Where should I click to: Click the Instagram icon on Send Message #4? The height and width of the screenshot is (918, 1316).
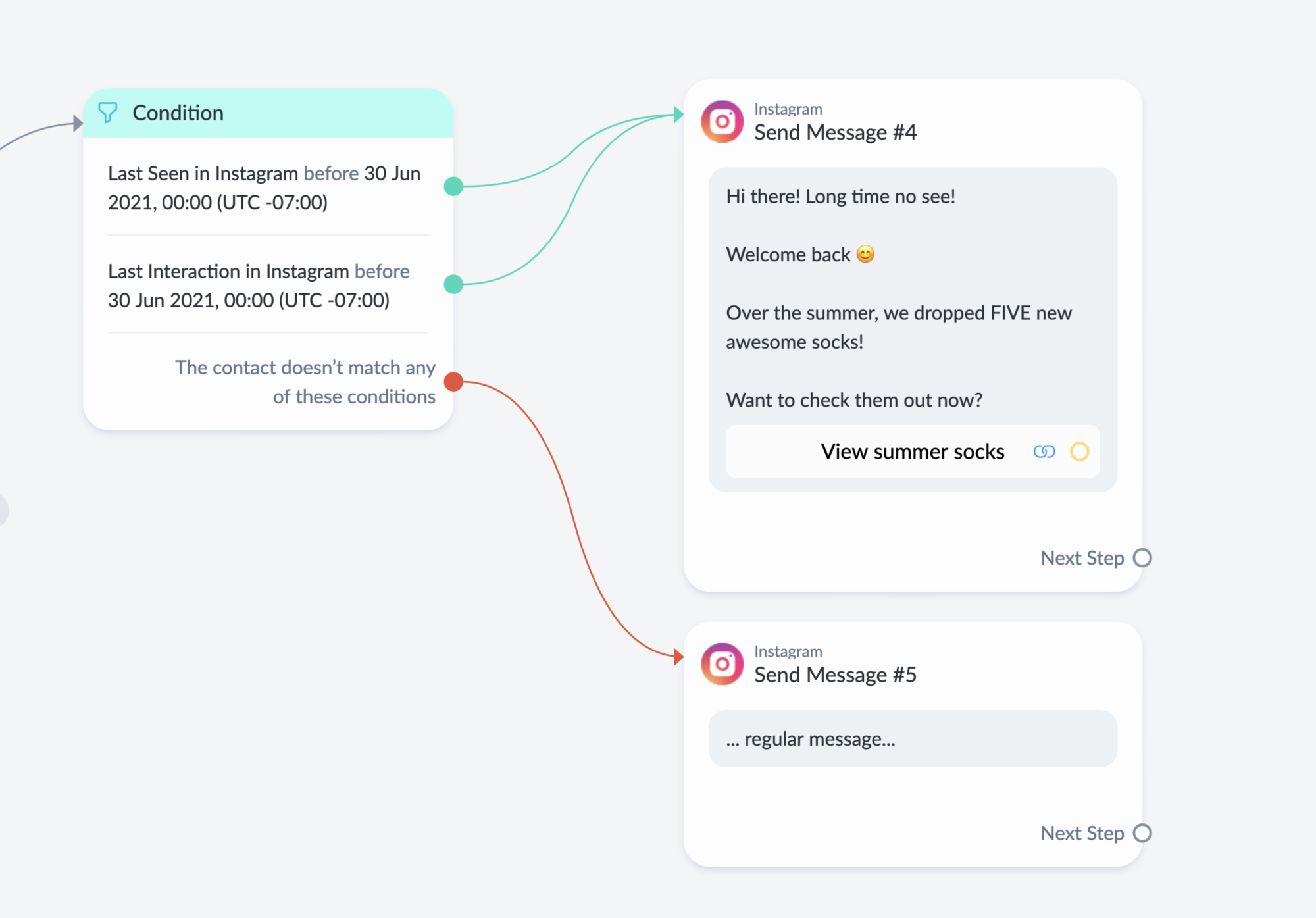(722, 120)
